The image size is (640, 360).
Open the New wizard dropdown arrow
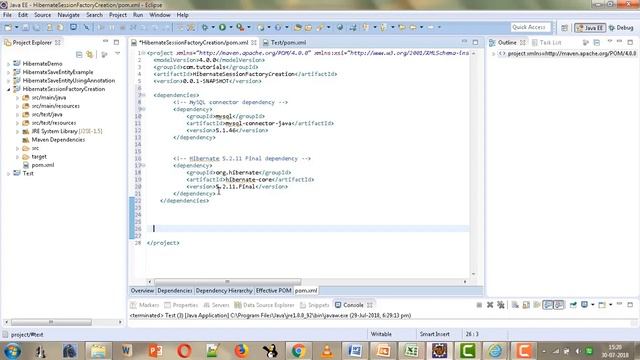pyautogui.click(x=16, y=27)
